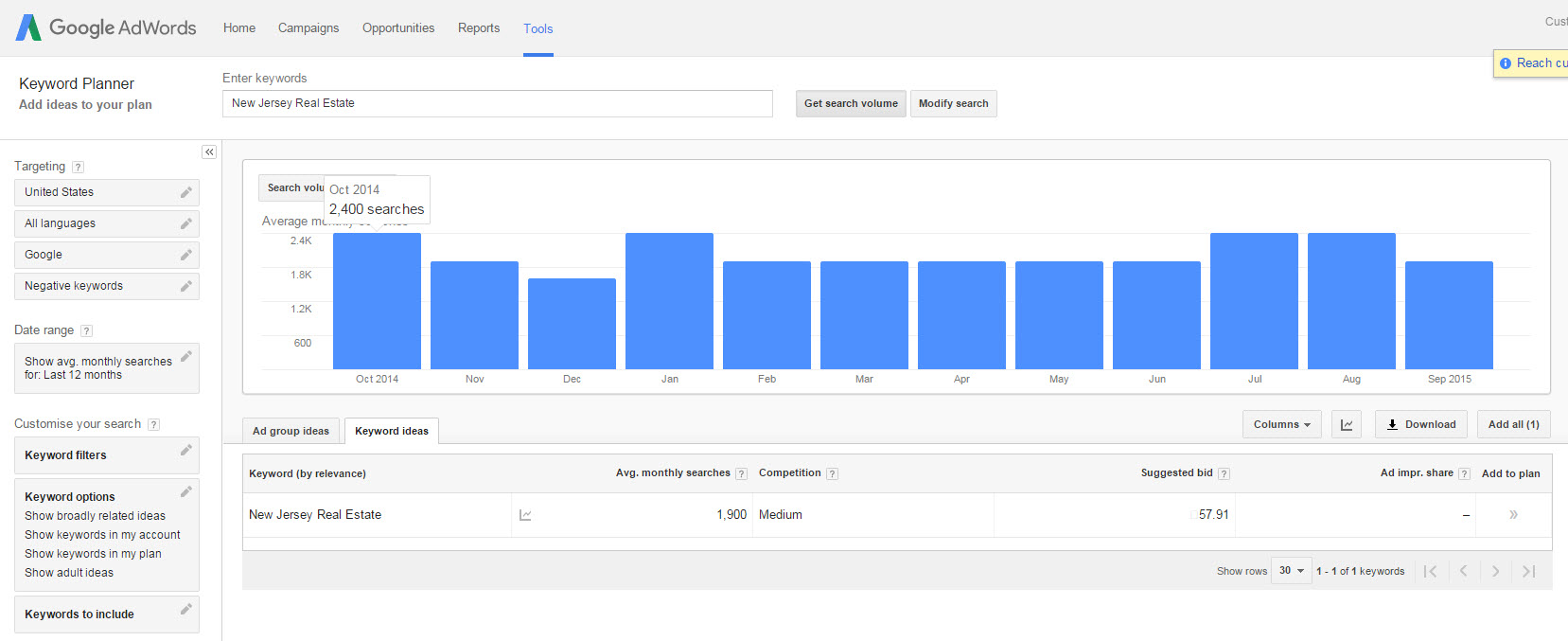The image size is (1568, 641).
Task: Edit the All languages setting pencil
Action: [186, 223]
